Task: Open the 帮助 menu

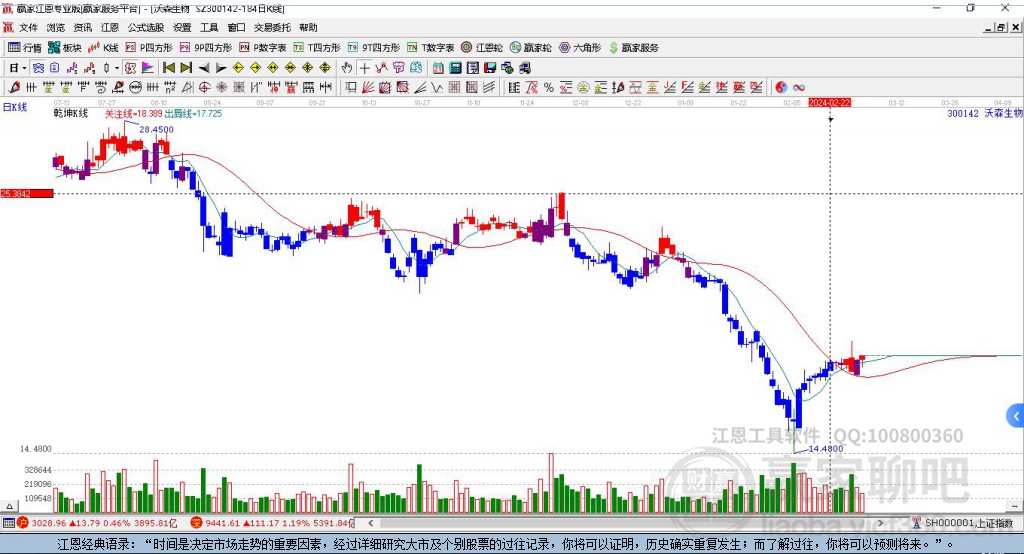Action: coord(308,27)
